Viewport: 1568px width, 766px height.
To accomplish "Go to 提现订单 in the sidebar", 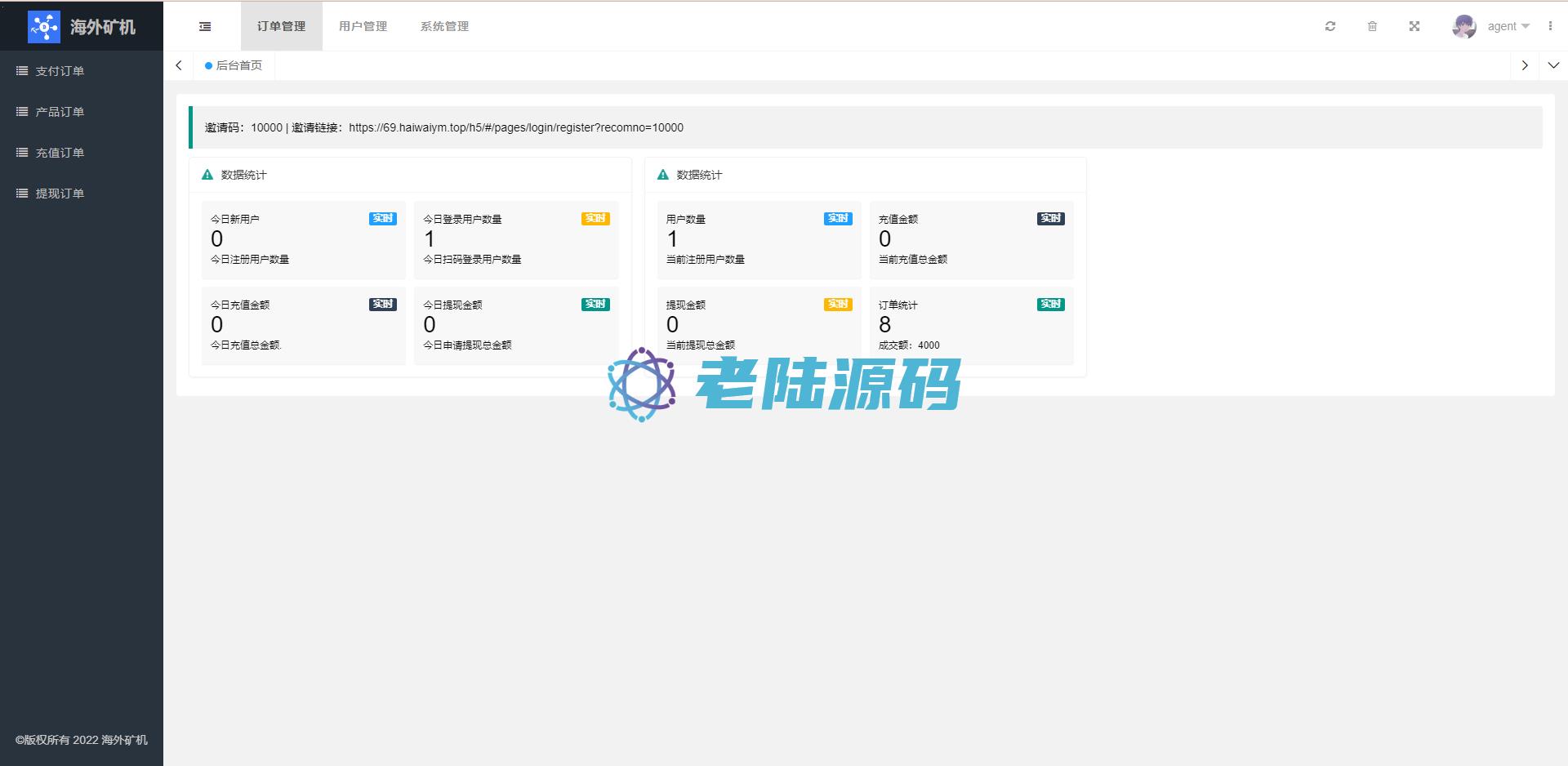I will [60, 194].
